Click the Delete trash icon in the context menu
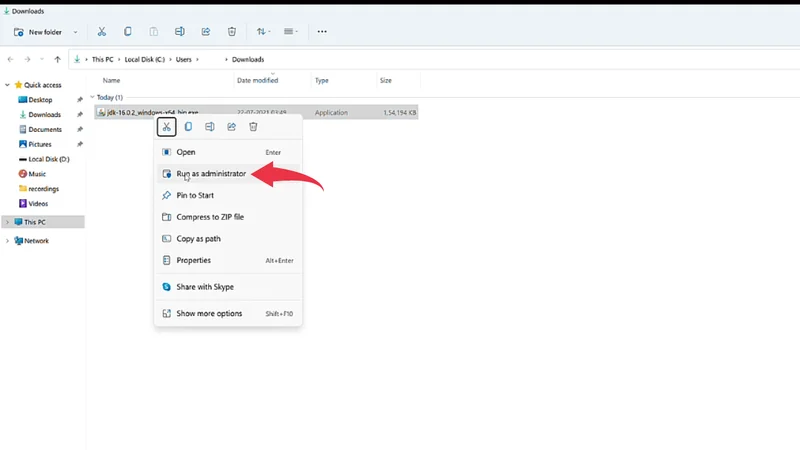This screenshot has height=450, width=800. click(x=253, y=127)
